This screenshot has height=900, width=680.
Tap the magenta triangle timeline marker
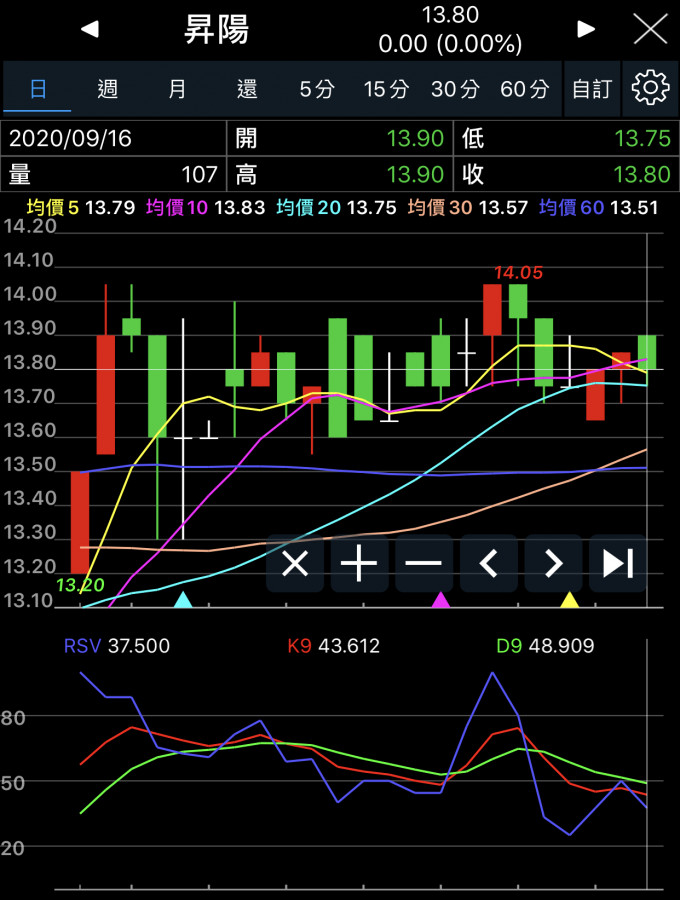pos(440,600)
